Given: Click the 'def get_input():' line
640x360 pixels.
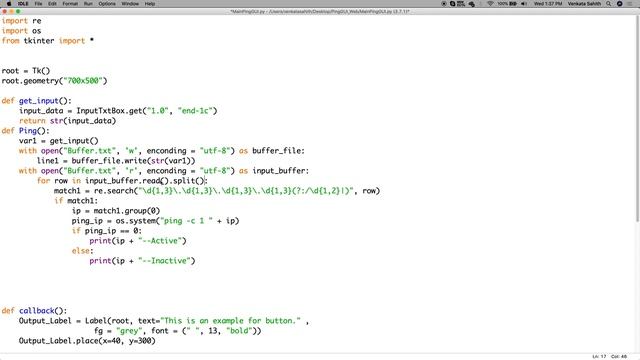Looking at the screenshot, I should pyautogui.click(x=37, y=101).
